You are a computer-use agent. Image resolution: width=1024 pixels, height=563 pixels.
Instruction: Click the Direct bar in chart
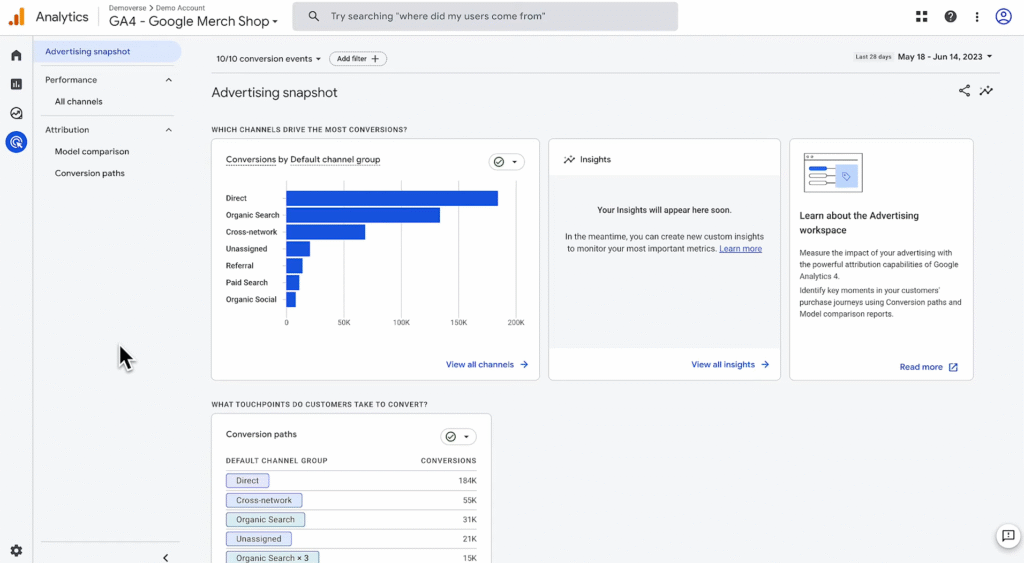pos(392,199)
